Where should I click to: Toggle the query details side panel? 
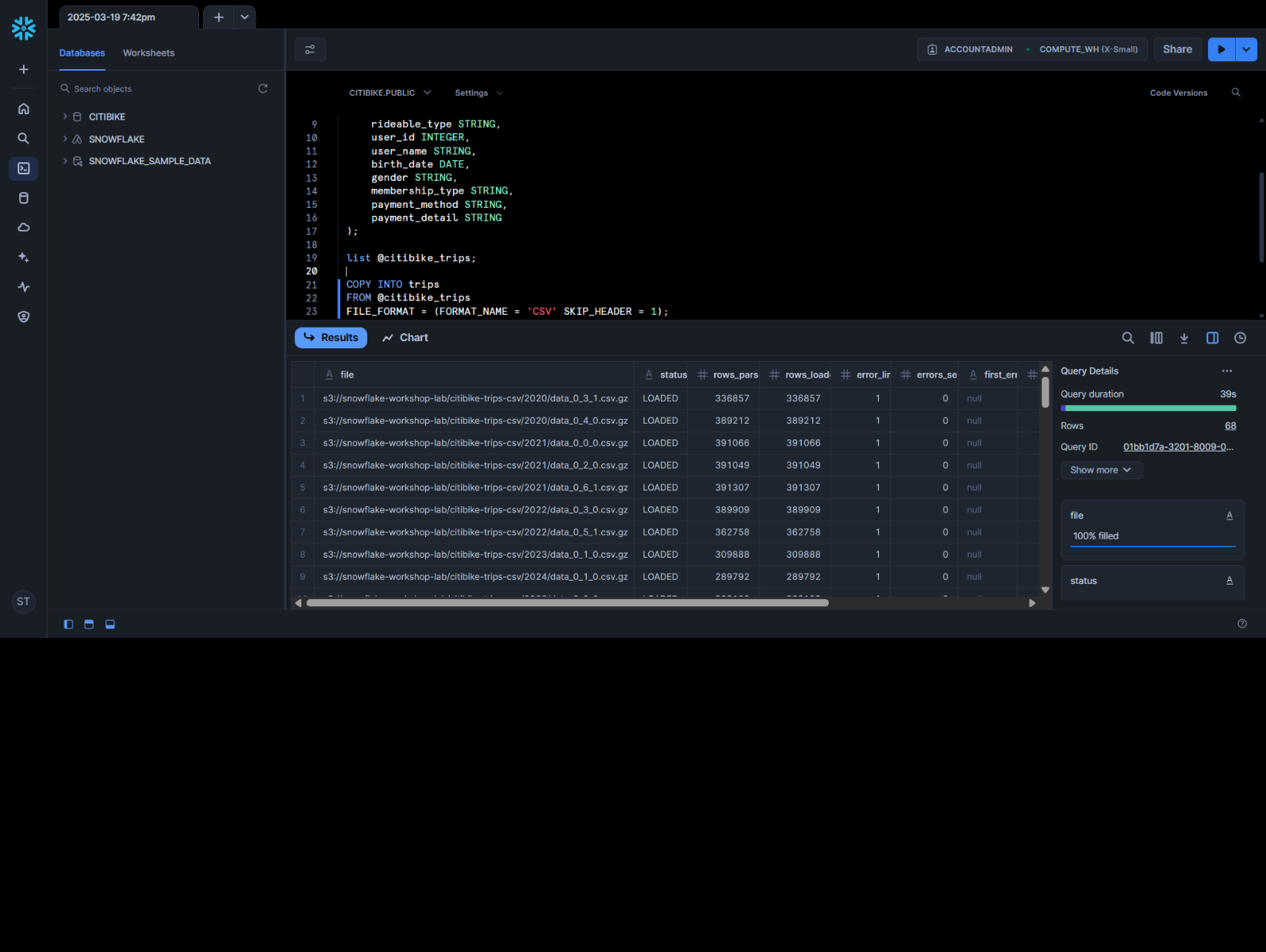[x=1212, y=338]
